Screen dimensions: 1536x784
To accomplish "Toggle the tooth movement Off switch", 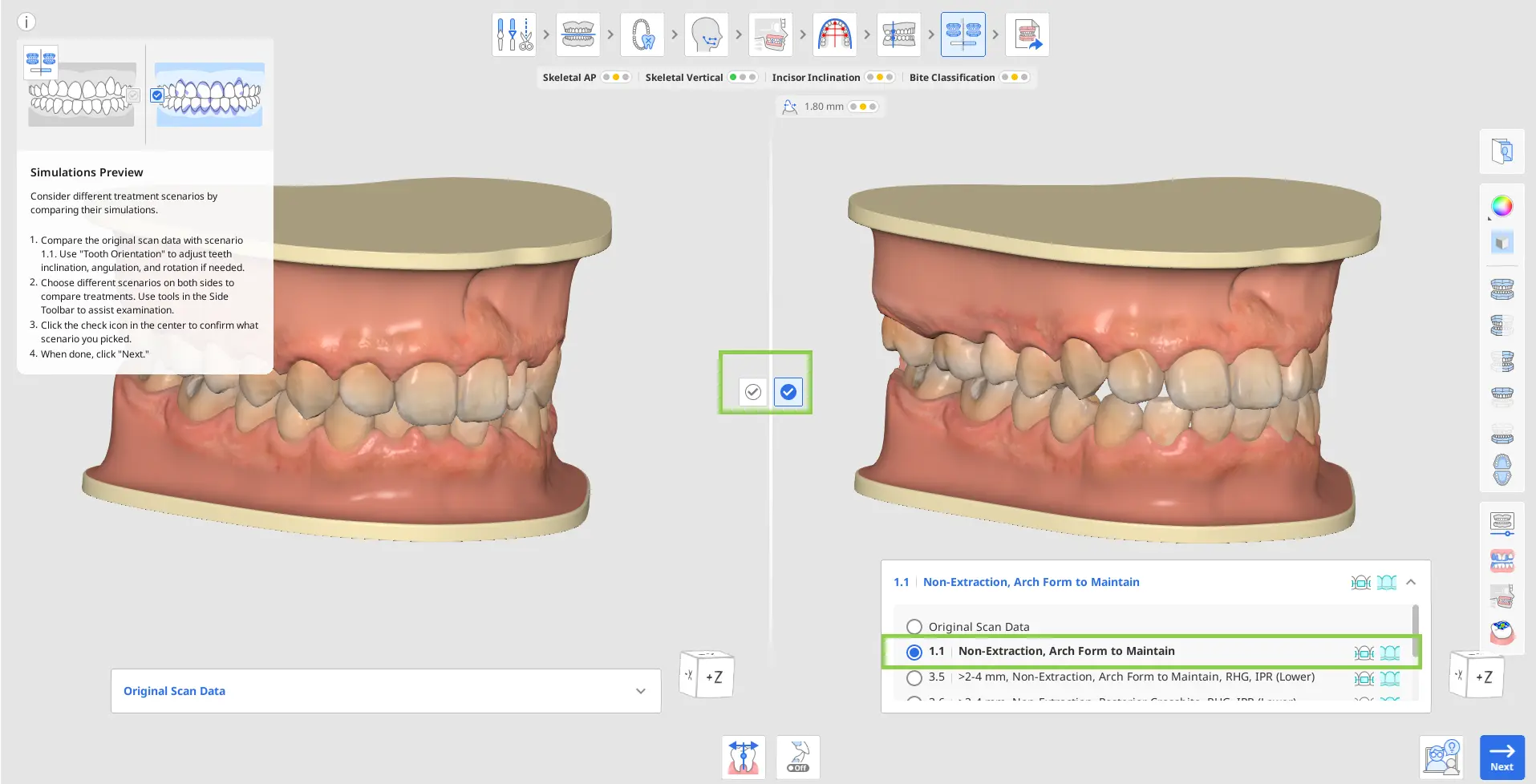I will [798, 758].
